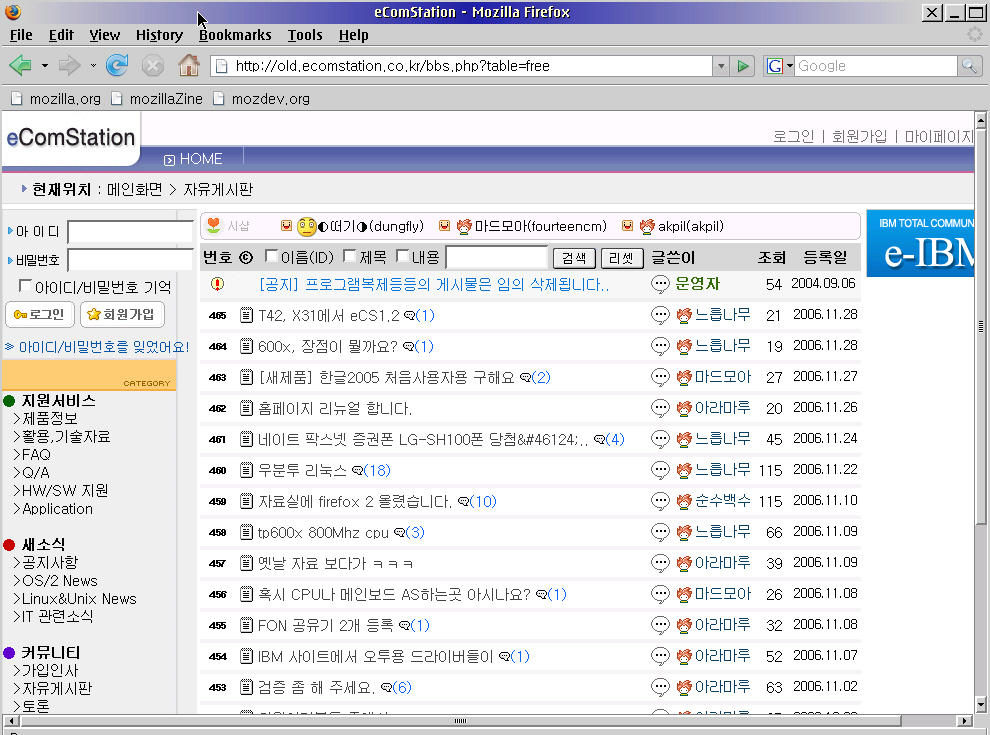Focus the board search text field
This screenshot has height=735, width=990.
click(496, 257)
